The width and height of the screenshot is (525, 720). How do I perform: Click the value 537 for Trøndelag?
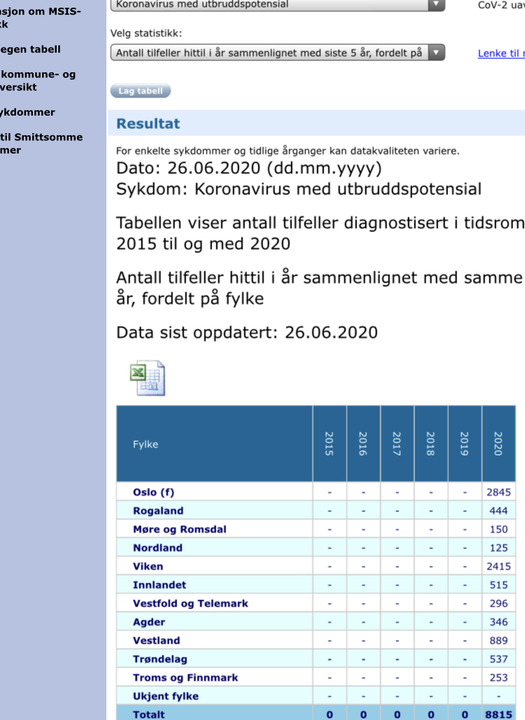coord(499,659)
